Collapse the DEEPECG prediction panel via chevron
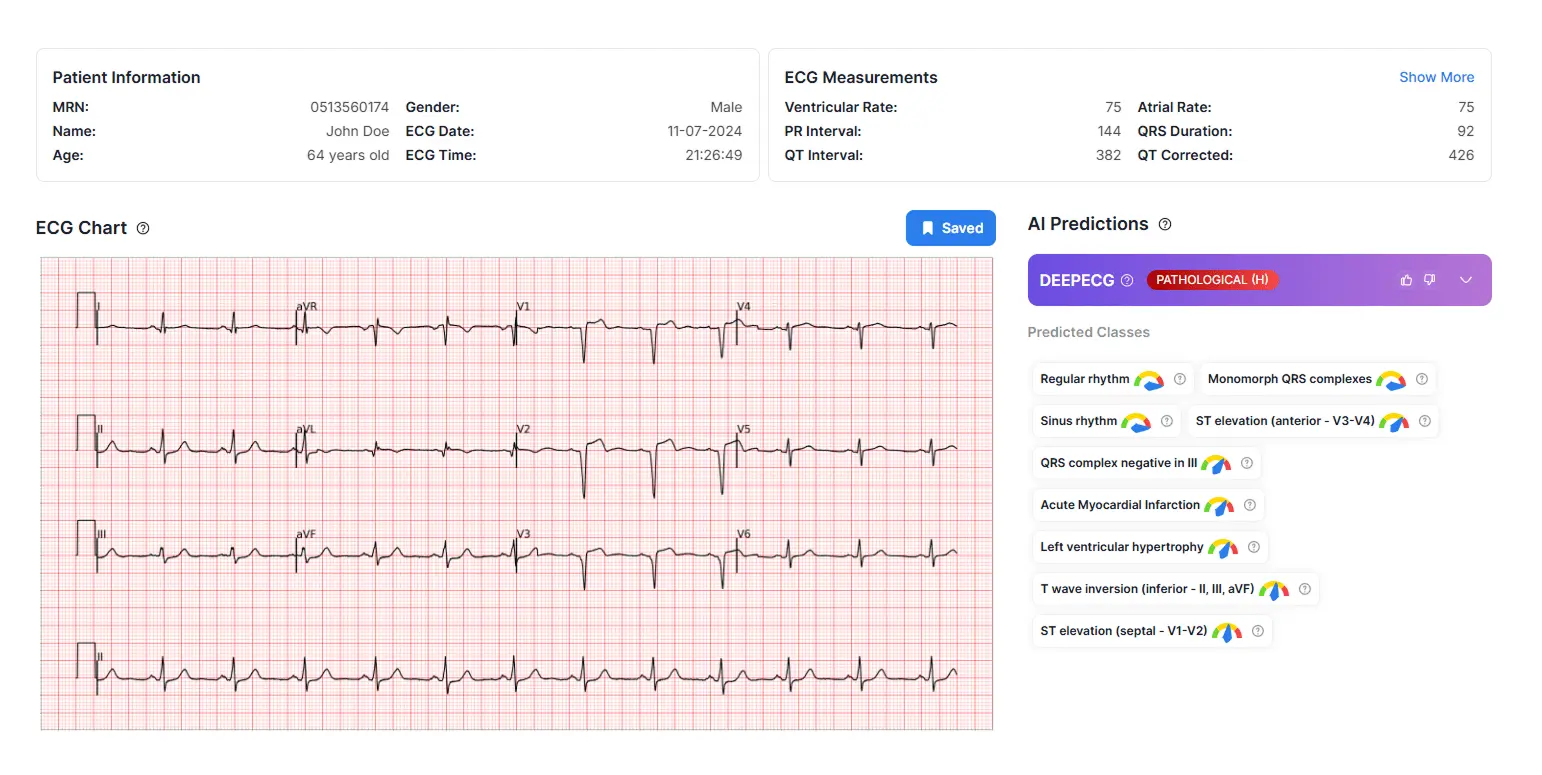Image resolution: width=1542 pixels, height=775 pixels. click(x=1466, y=280)
